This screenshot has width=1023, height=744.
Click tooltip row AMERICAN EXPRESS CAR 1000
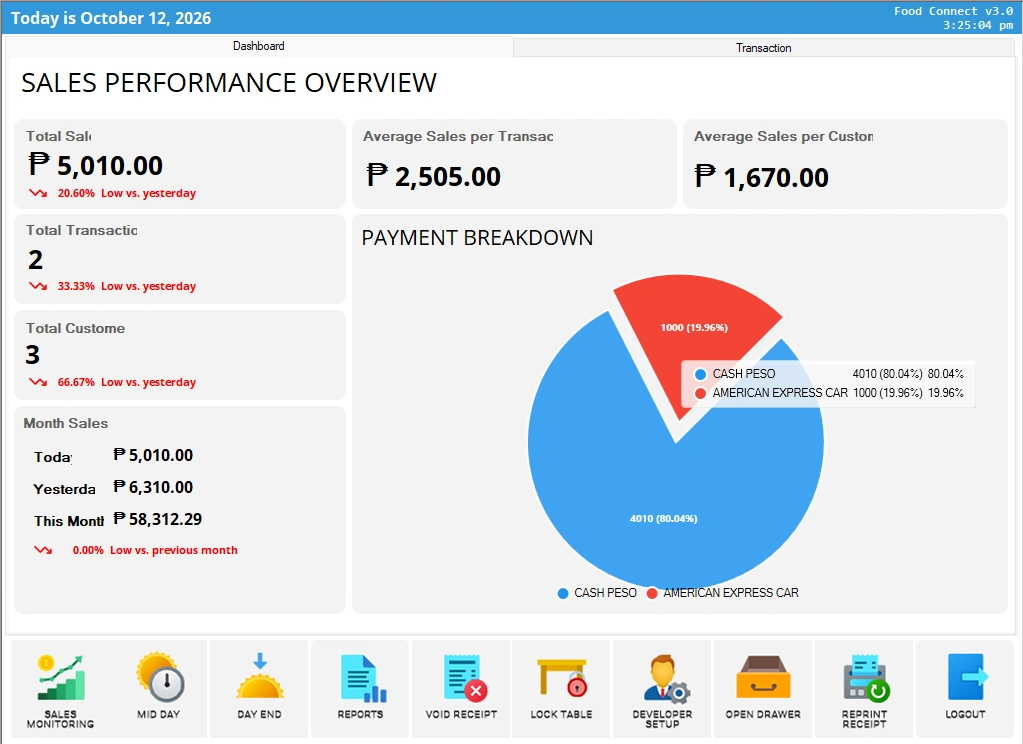coord(829,393)
